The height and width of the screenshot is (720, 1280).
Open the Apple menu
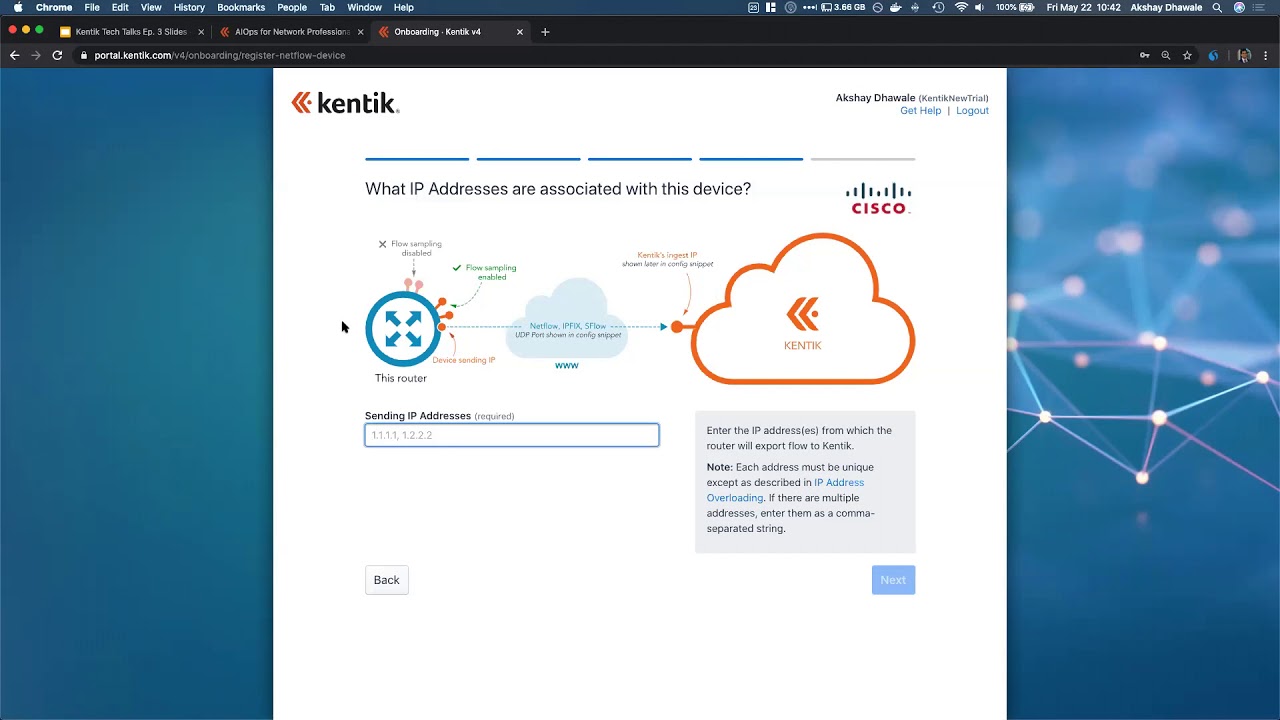(x=17, y=7)
